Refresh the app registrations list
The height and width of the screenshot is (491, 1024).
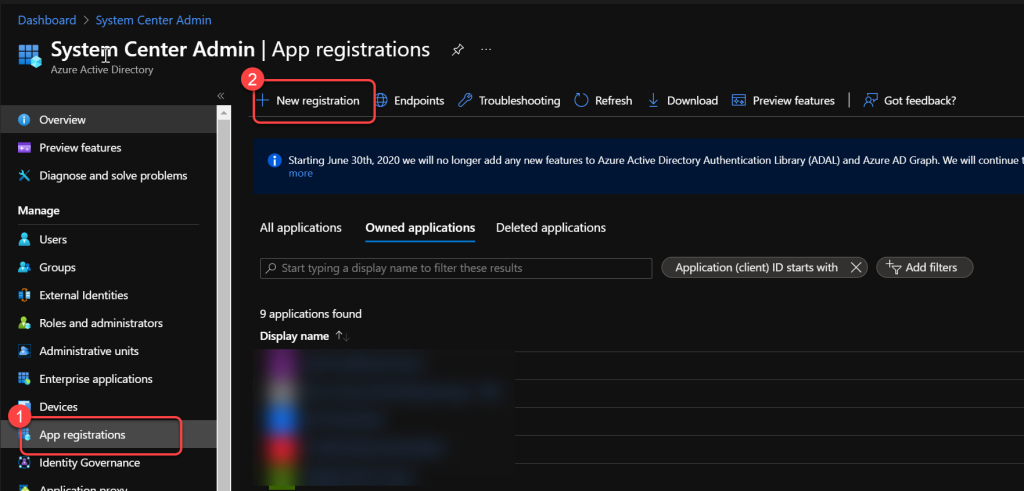pyautogui.click(x=603, y=100)
